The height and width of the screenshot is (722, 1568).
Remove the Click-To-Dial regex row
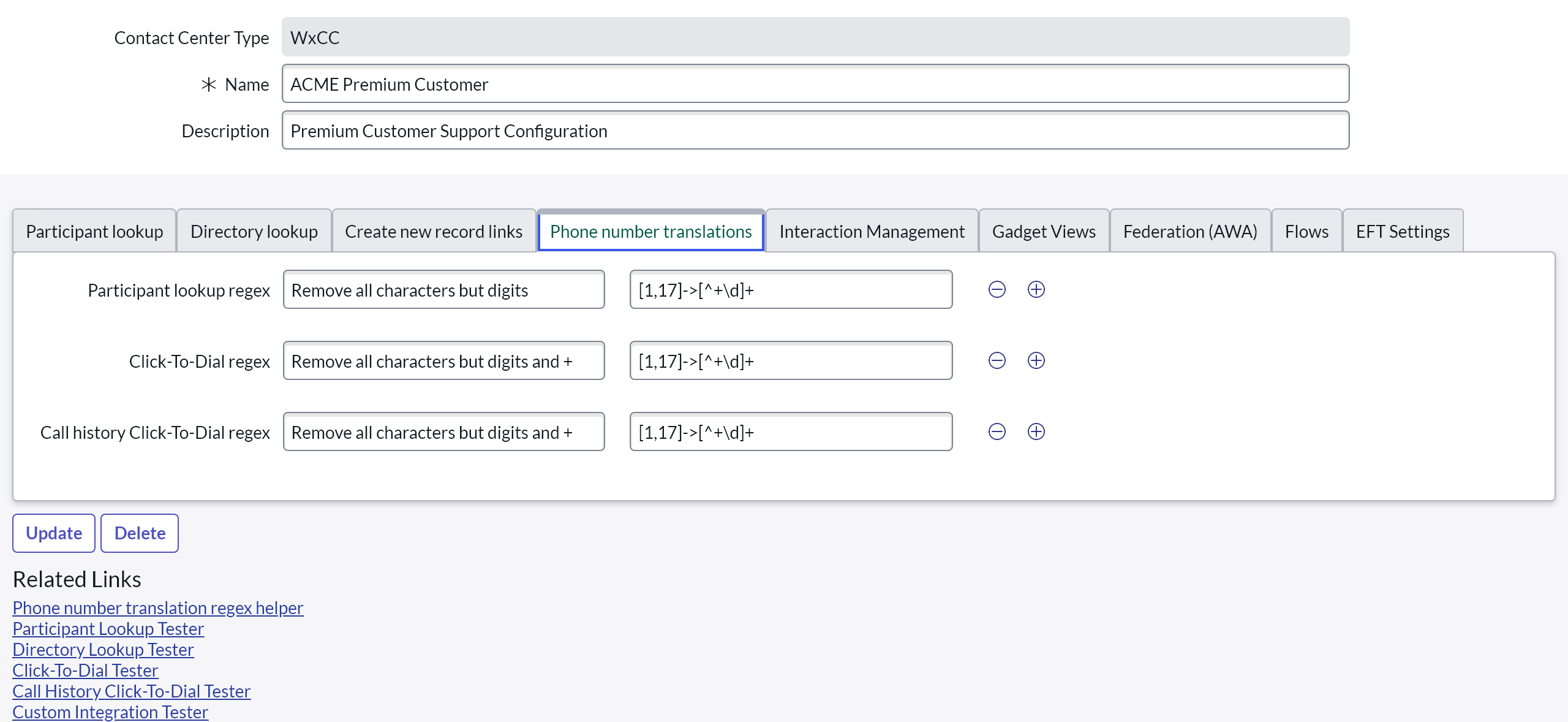(997, 360)
